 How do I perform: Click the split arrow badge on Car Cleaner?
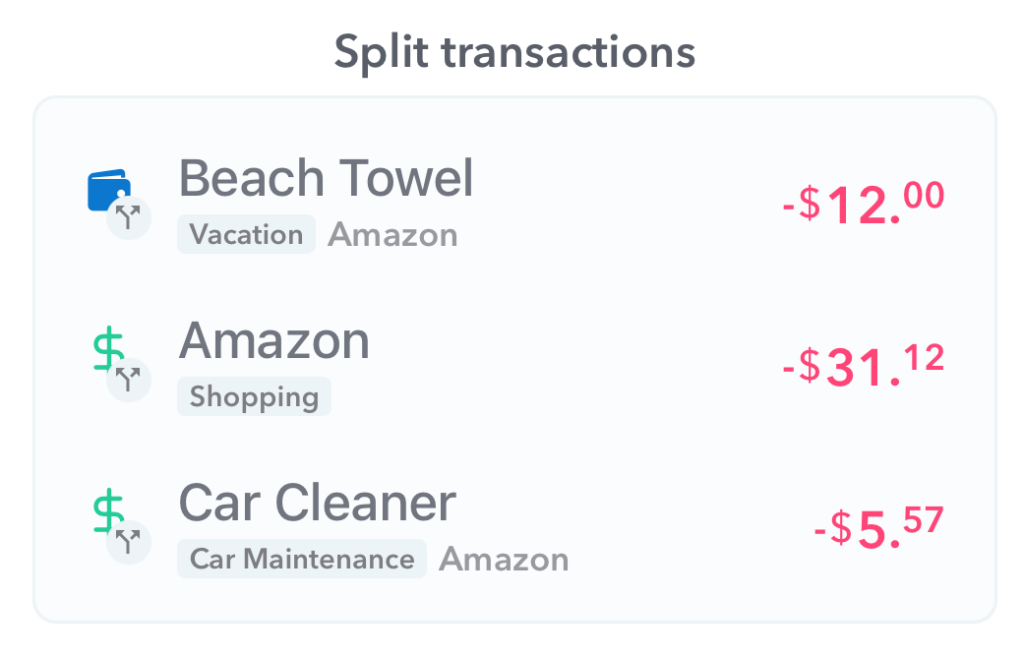[129, 542]
